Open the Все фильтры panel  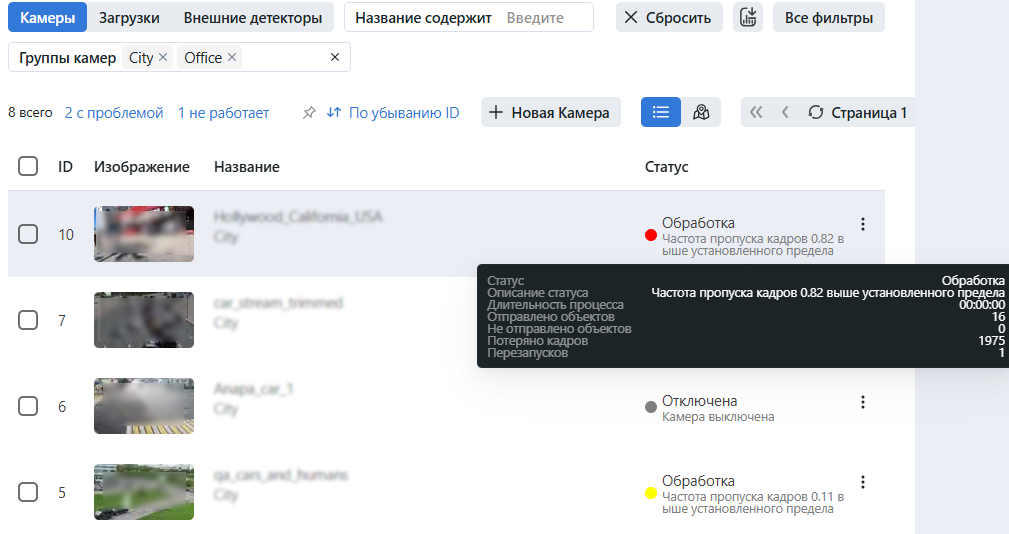(828, 17)
